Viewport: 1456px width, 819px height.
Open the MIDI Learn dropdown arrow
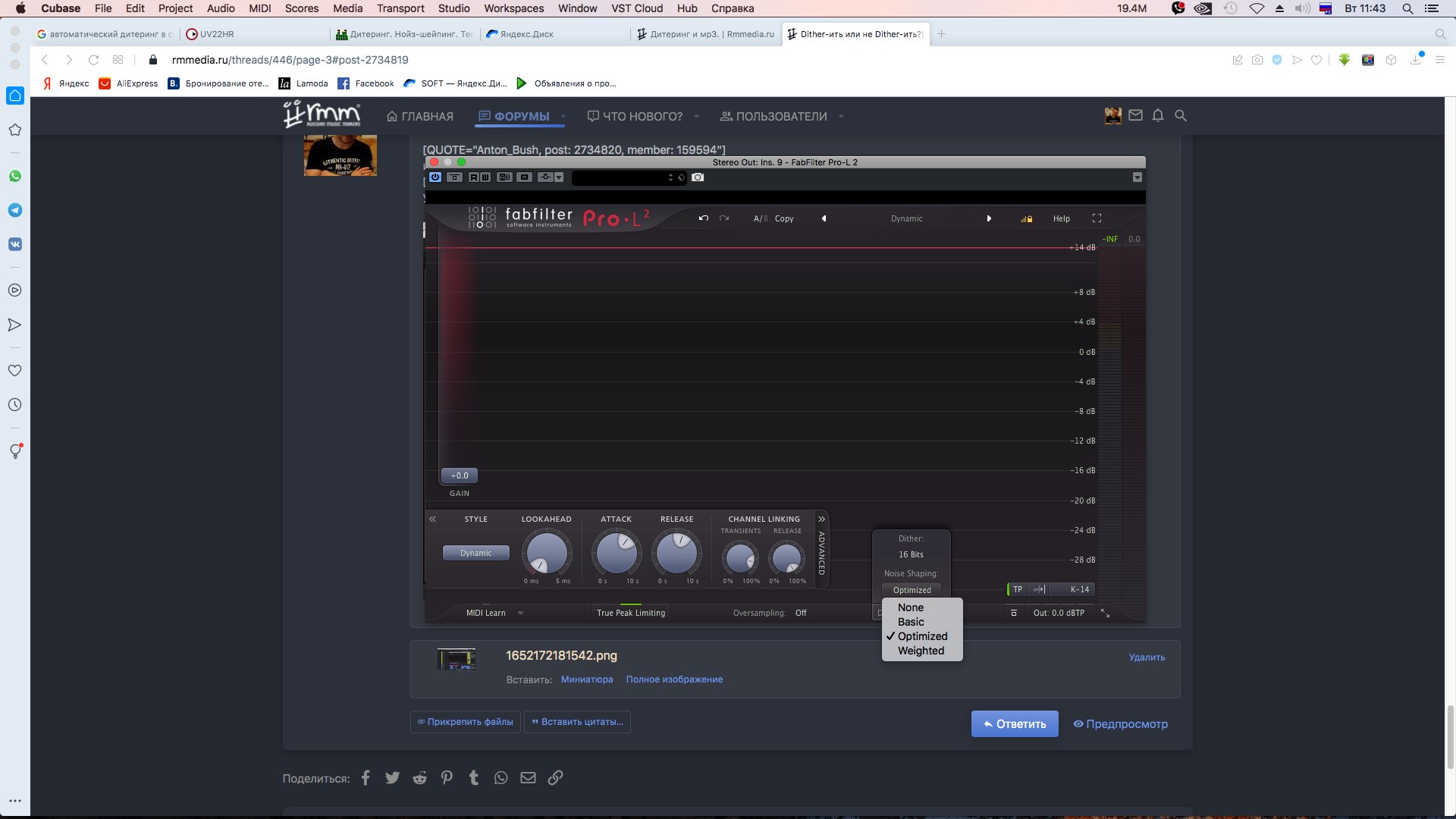pyautogui.click(x=521, y=613)
